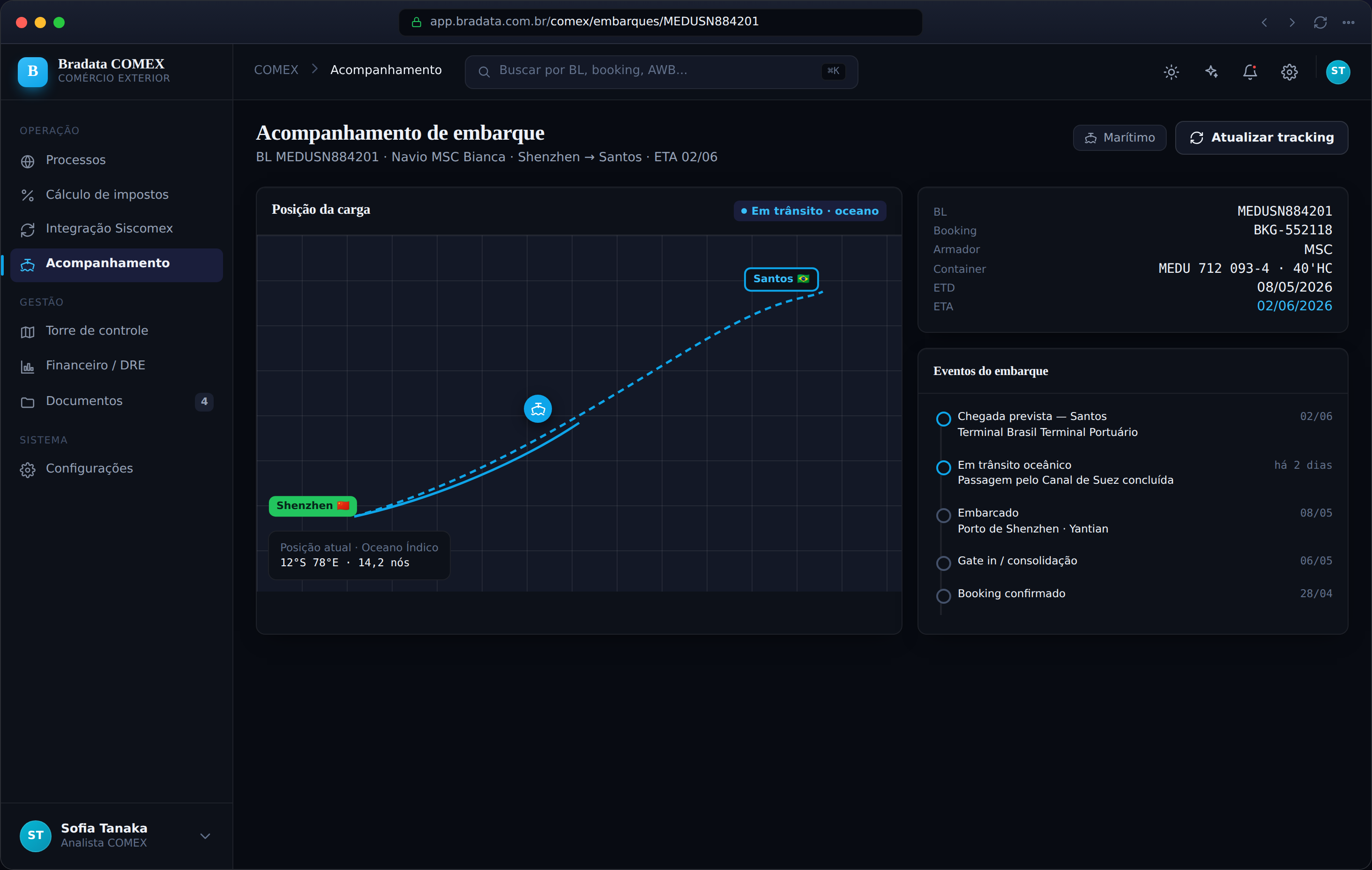The width and height of the screenshot is (1372, 870).
Task: Click the COMEX breadcrumb link
Action: pyautogui.click(x=276, y=70)
